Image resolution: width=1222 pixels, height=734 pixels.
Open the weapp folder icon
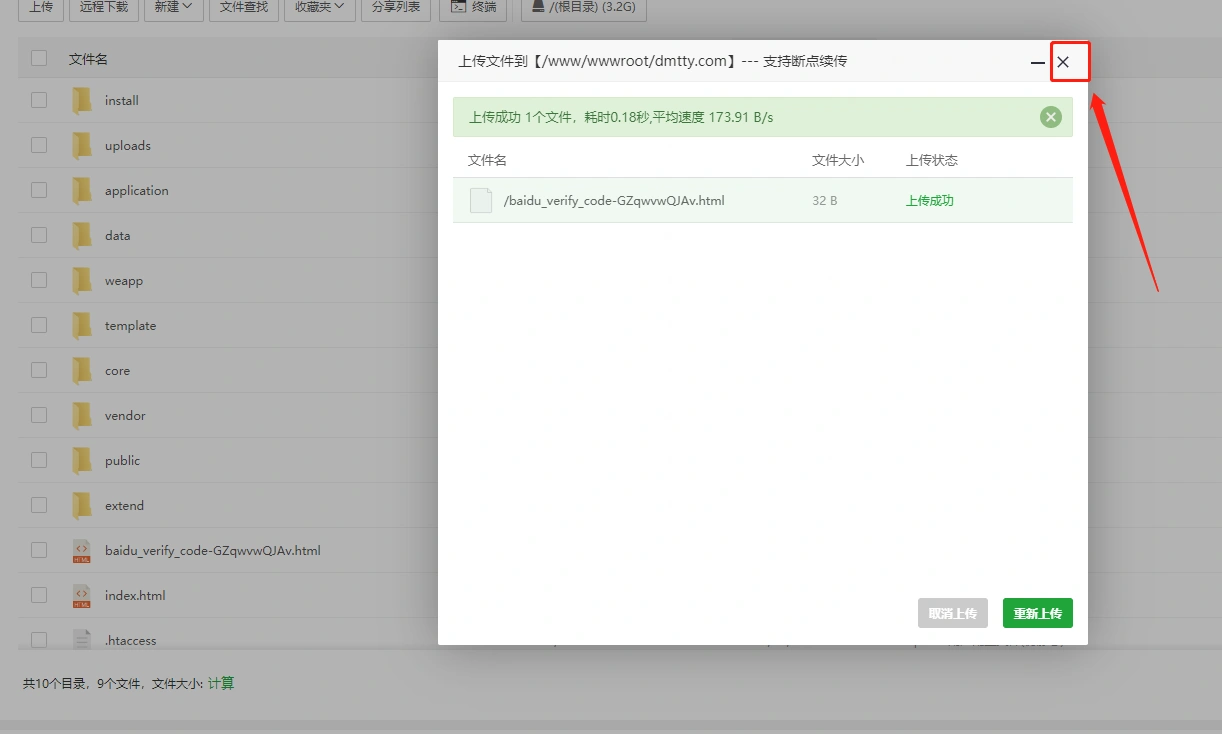click(x=82, y=281)
